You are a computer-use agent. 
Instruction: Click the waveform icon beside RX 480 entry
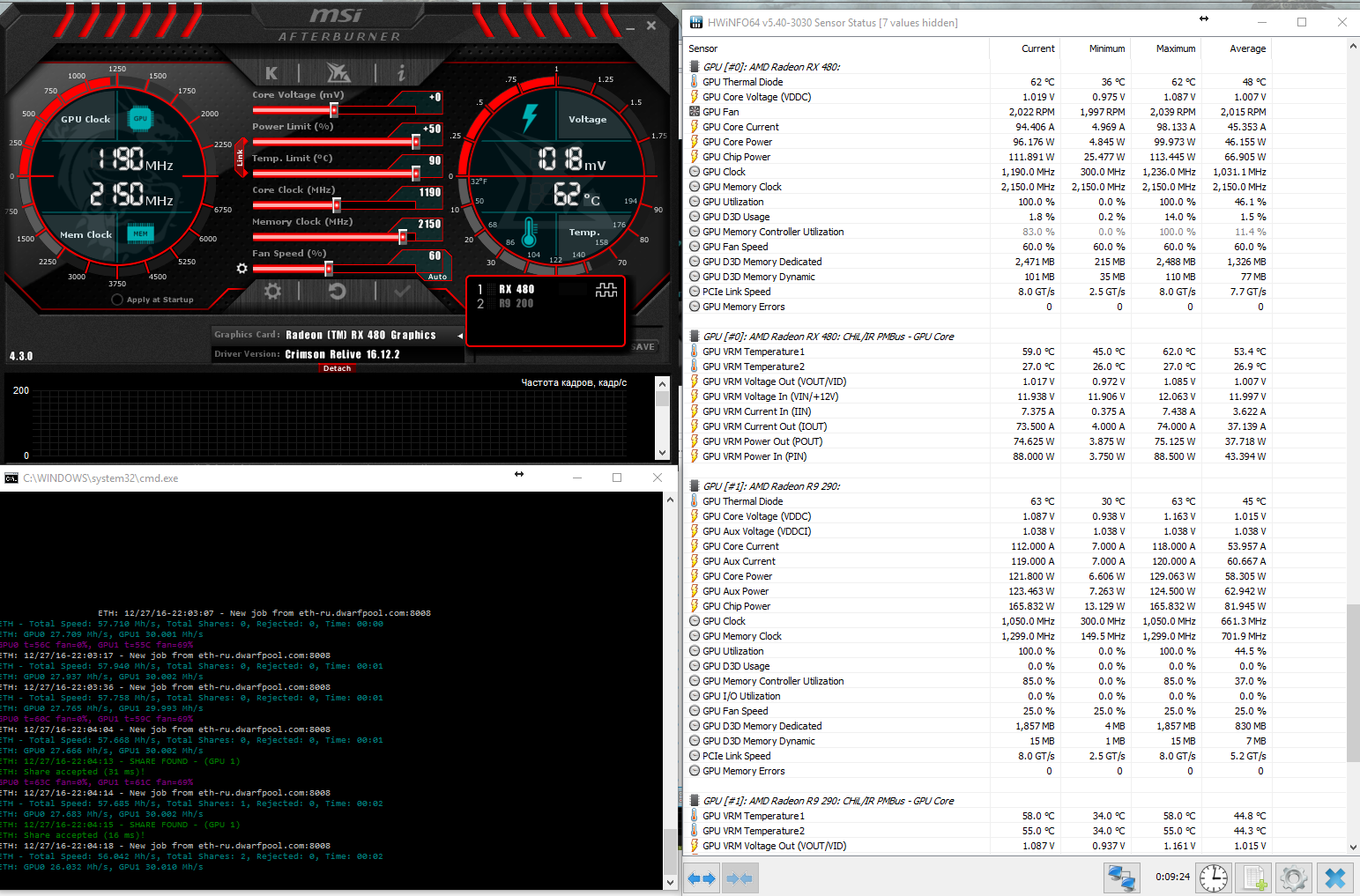click(x=606, y=290)
